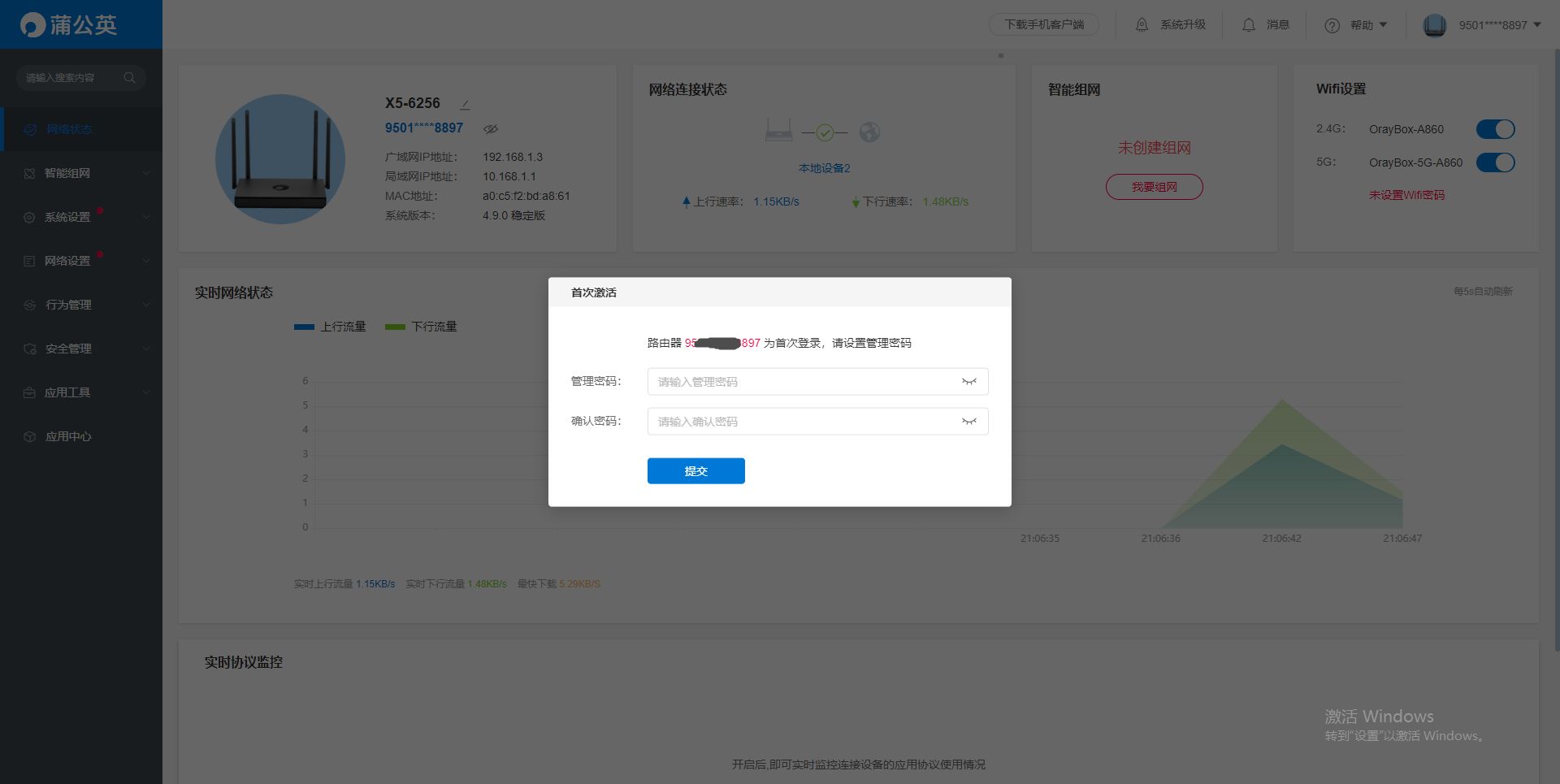Viewport: 1560px width, 784px height.
Task: Click the system upgrade bell icon
Action: [1142, 25]
